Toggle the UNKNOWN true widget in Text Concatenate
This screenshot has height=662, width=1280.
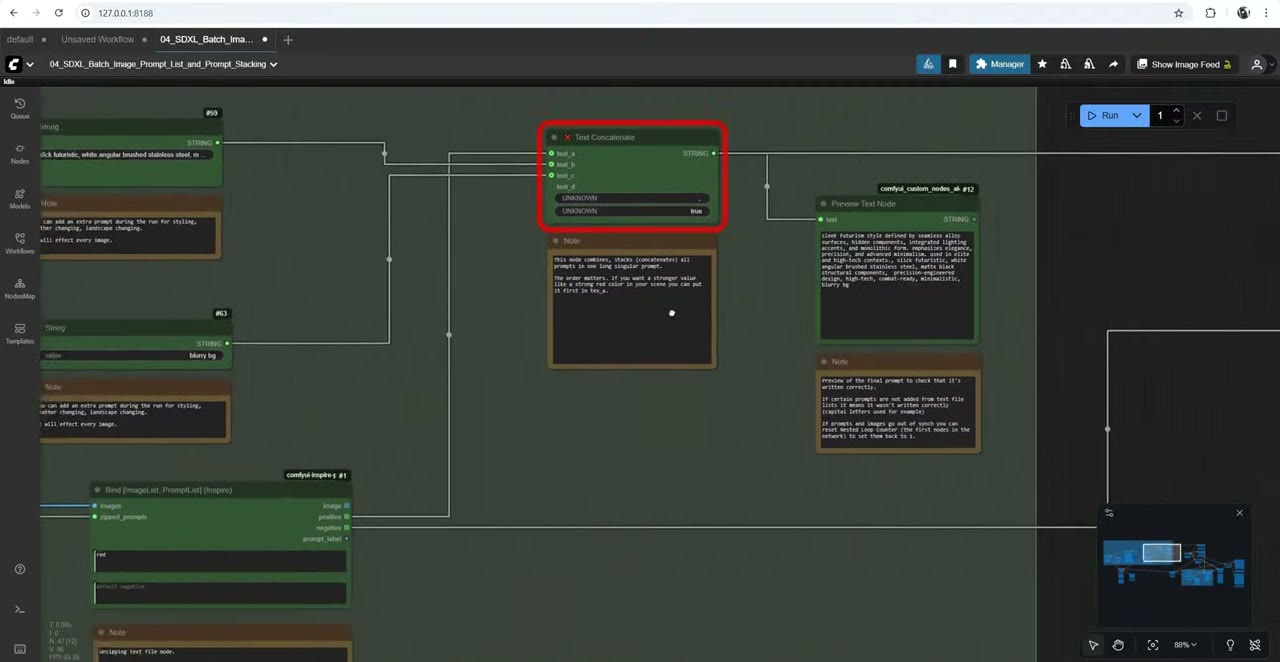(632, 211)
